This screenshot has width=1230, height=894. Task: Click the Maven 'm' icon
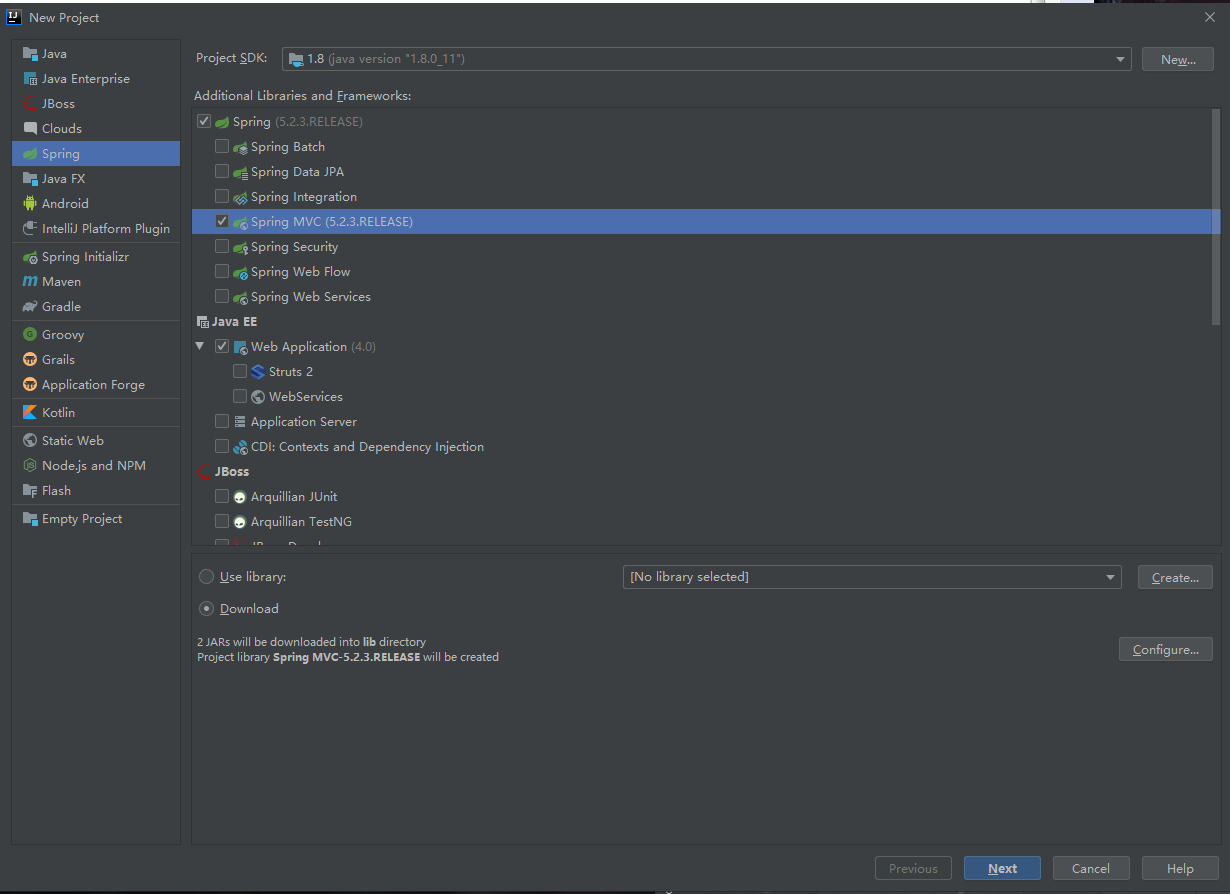point(30,282)
